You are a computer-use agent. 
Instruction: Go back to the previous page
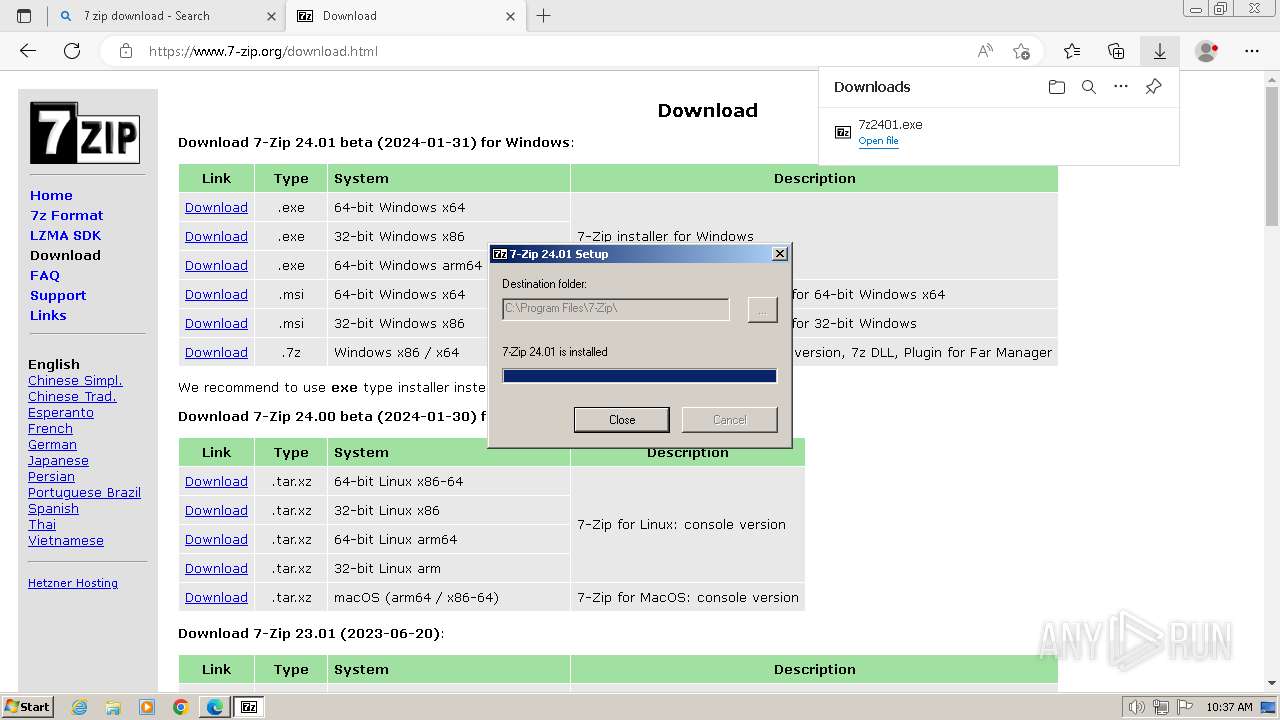(x=28, y=51)
